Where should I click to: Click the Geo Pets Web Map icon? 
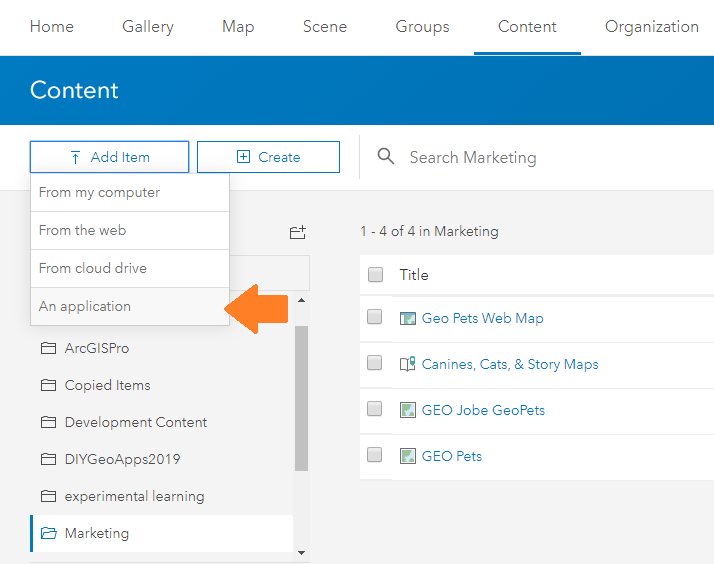point(407,318)
